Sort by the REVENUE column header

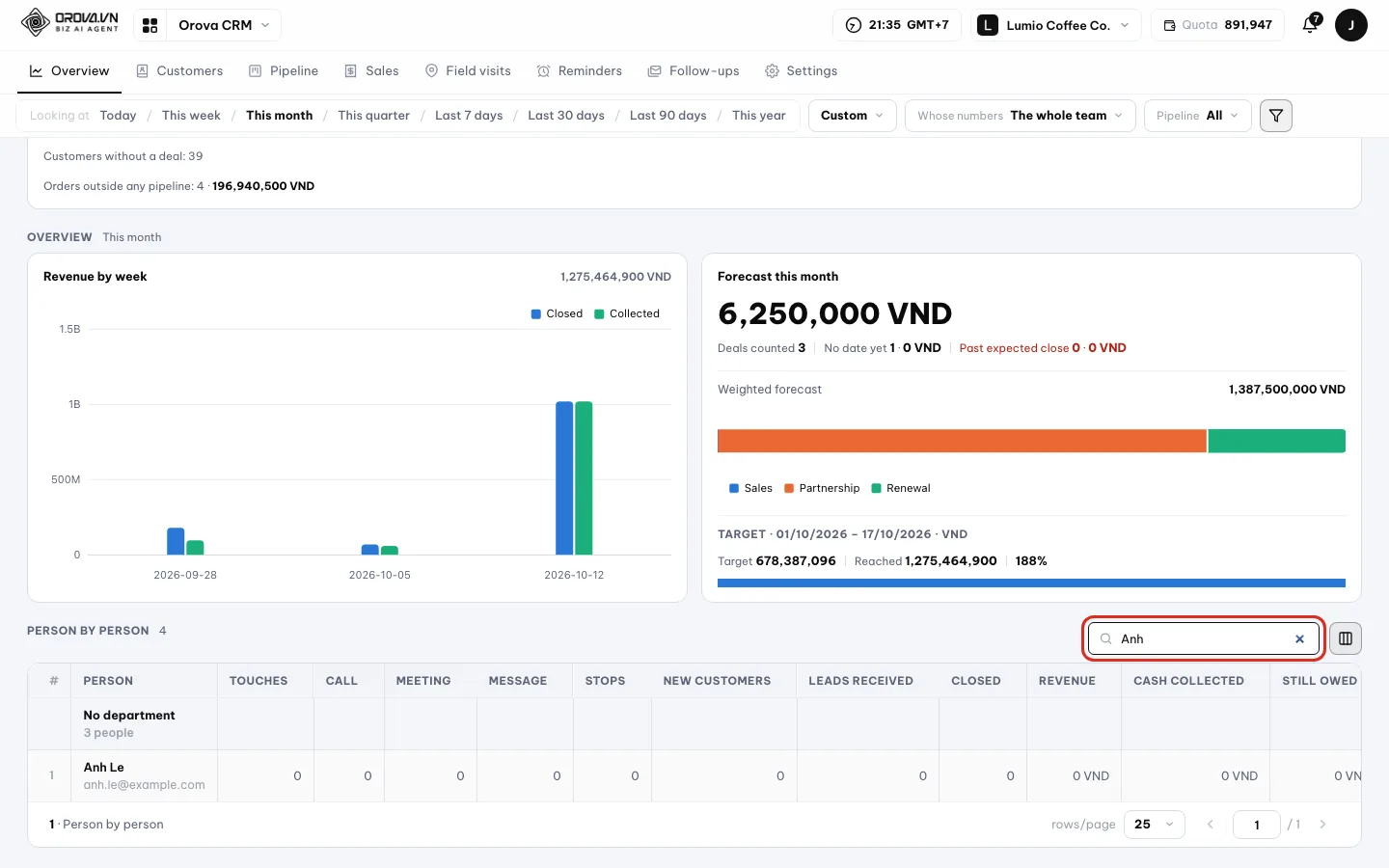coord(1067,681)
